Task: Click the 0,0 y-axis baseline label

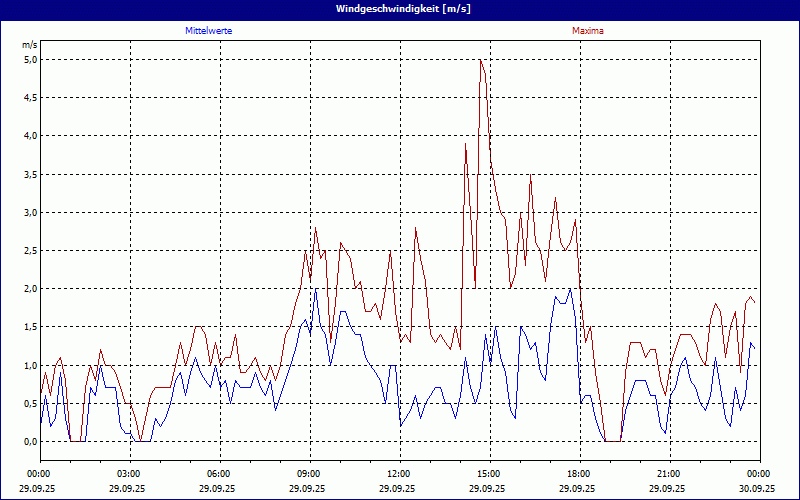Action: 30,442
